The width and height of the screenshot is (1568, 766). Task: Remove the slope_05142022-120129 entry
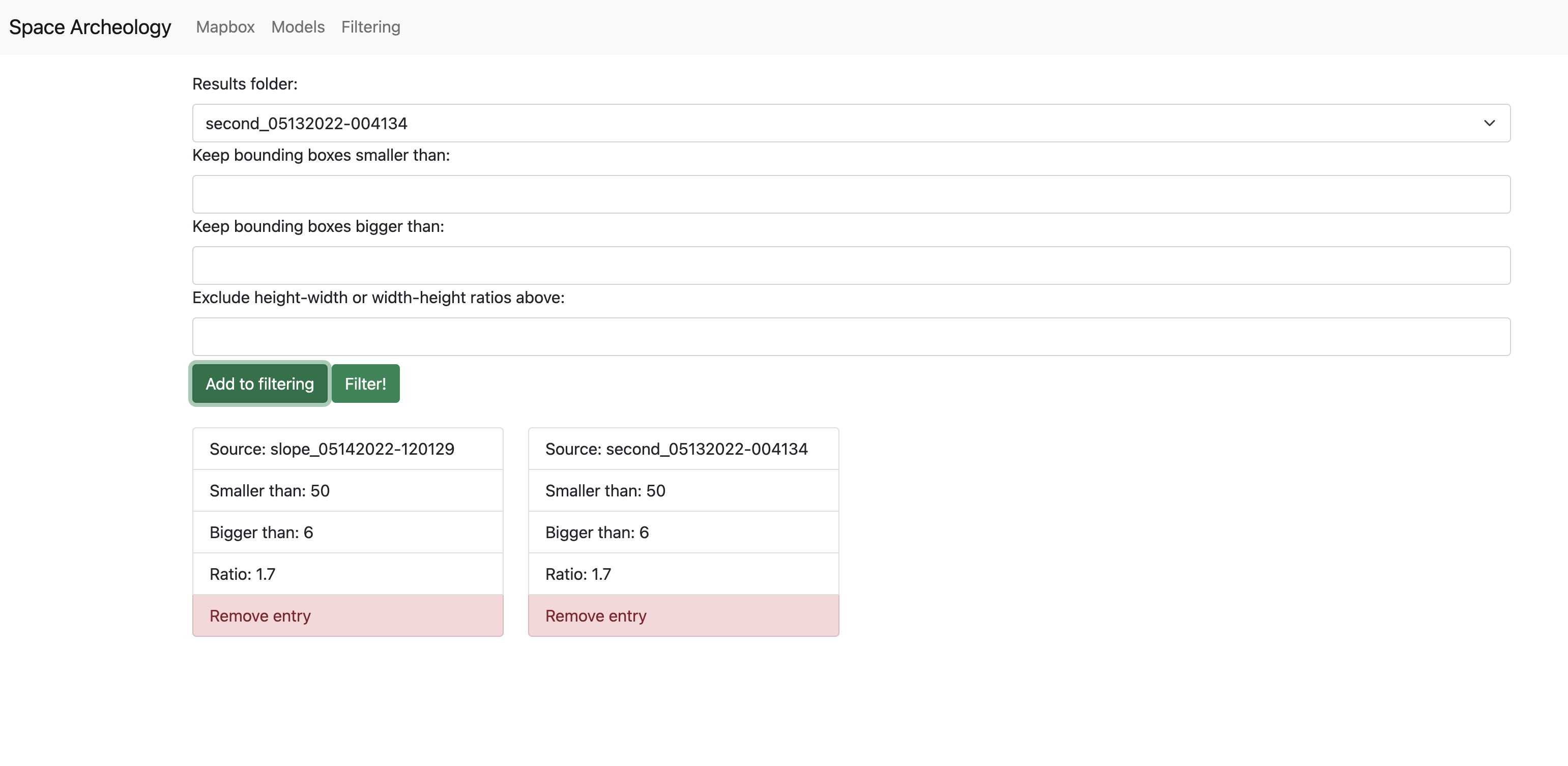click(347, 616)
